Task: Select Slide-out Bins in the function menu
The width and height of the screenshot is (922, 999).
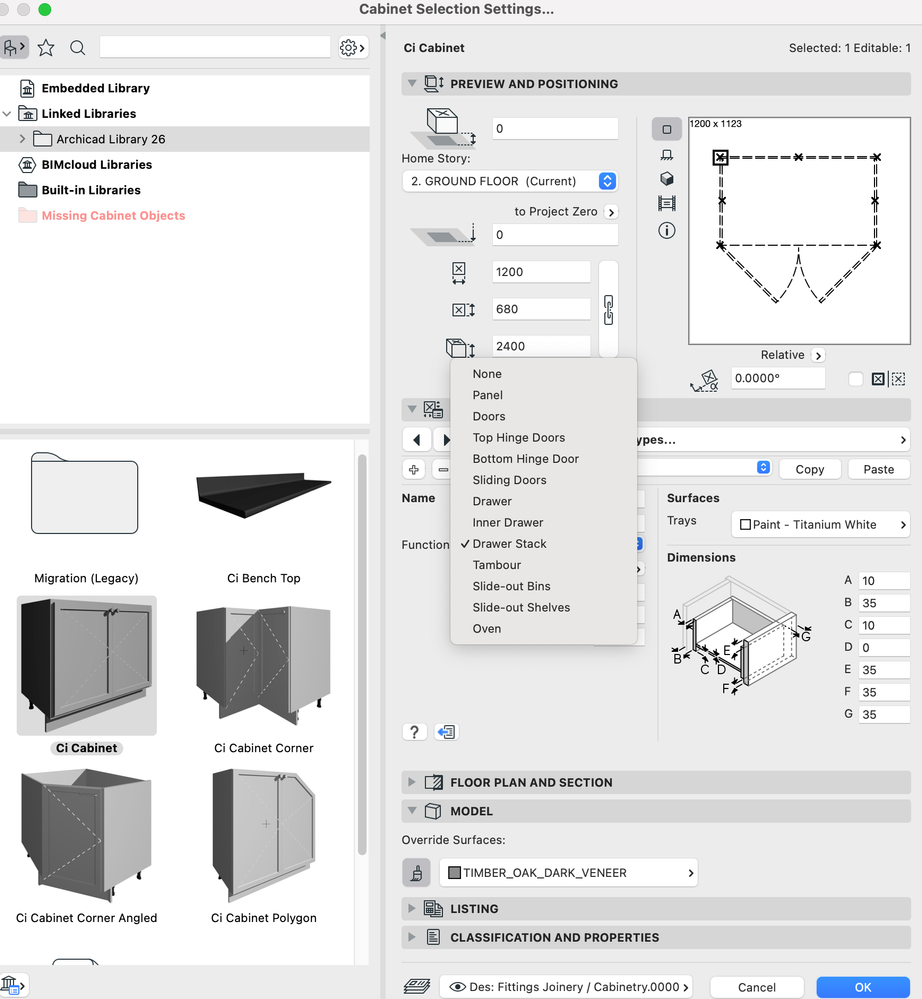Action: (x=511, y=586)
